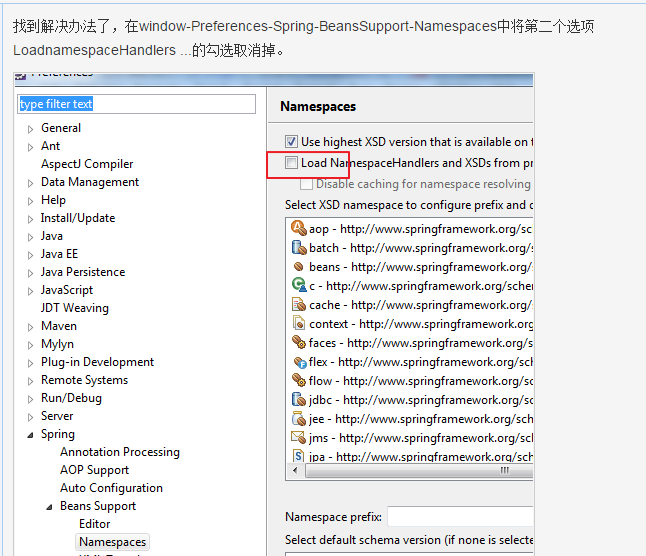
Task: Expand the Plug-in Development node
Action: pos(30,363)
